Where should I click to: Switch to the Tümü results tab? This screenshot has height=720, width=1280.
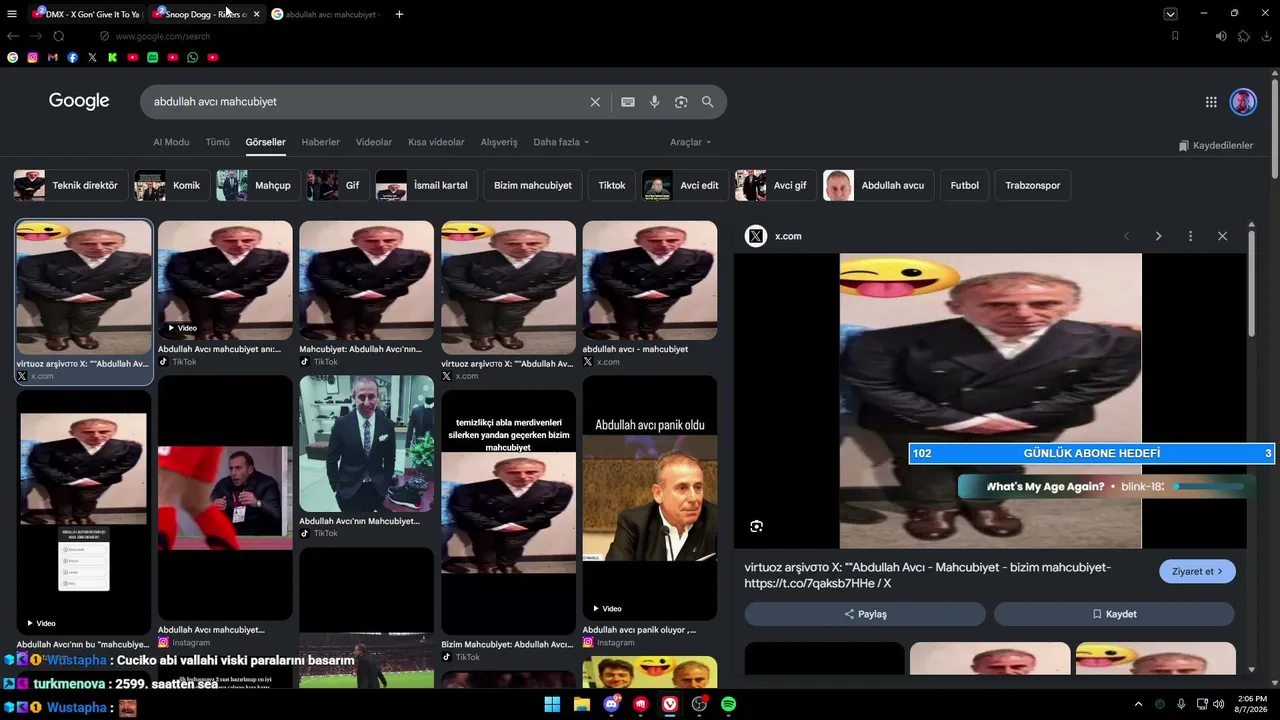217,142
